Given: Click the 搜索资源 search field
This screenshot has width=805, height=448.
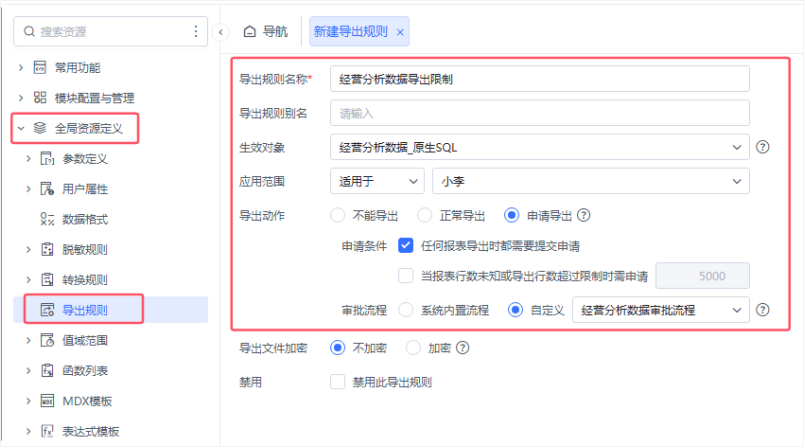Looking at the screenshot, I should pyautogui.click(x=110, y=32).
